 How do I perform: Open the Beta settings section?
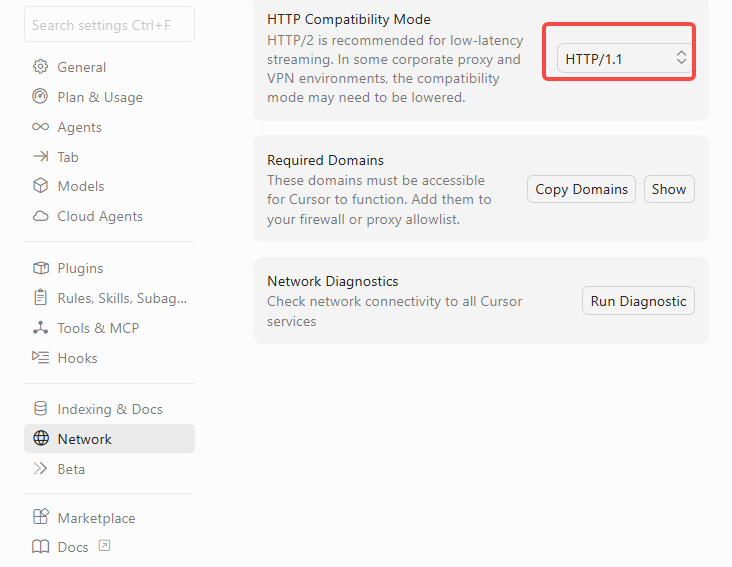point(71,469)
